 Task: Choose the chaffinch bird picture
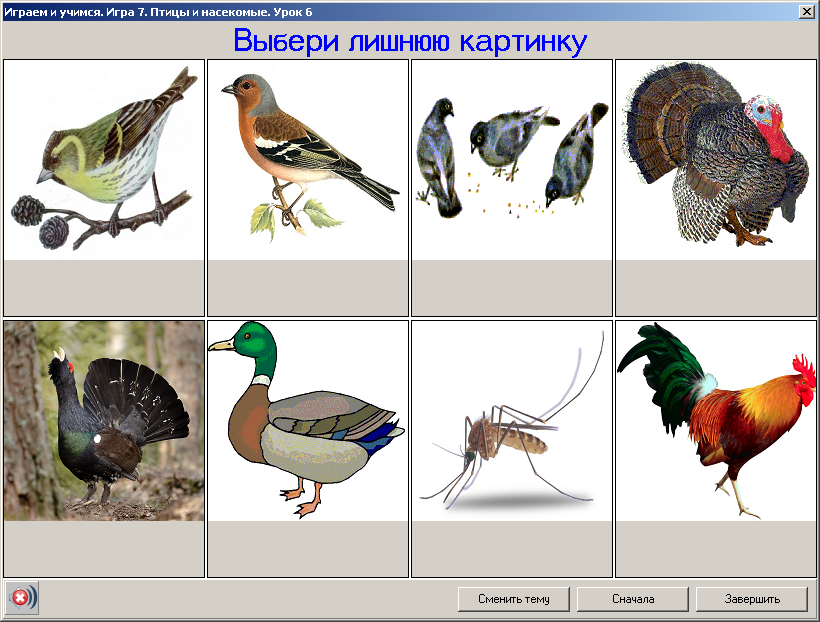pyautogui.click(x=308, y=160)
